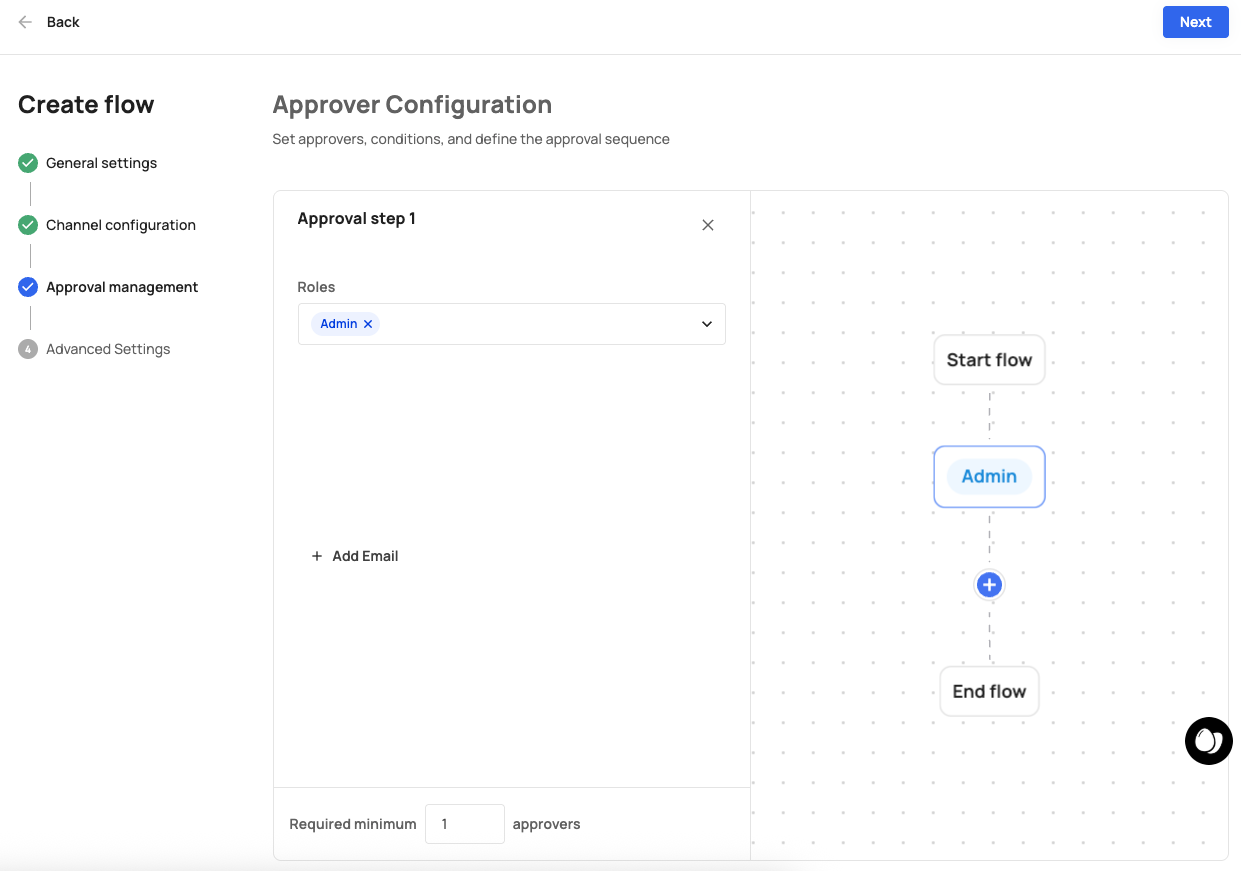Click the Channel configuration green checkmark
The image size is (1241, 871).
(28, 225)
